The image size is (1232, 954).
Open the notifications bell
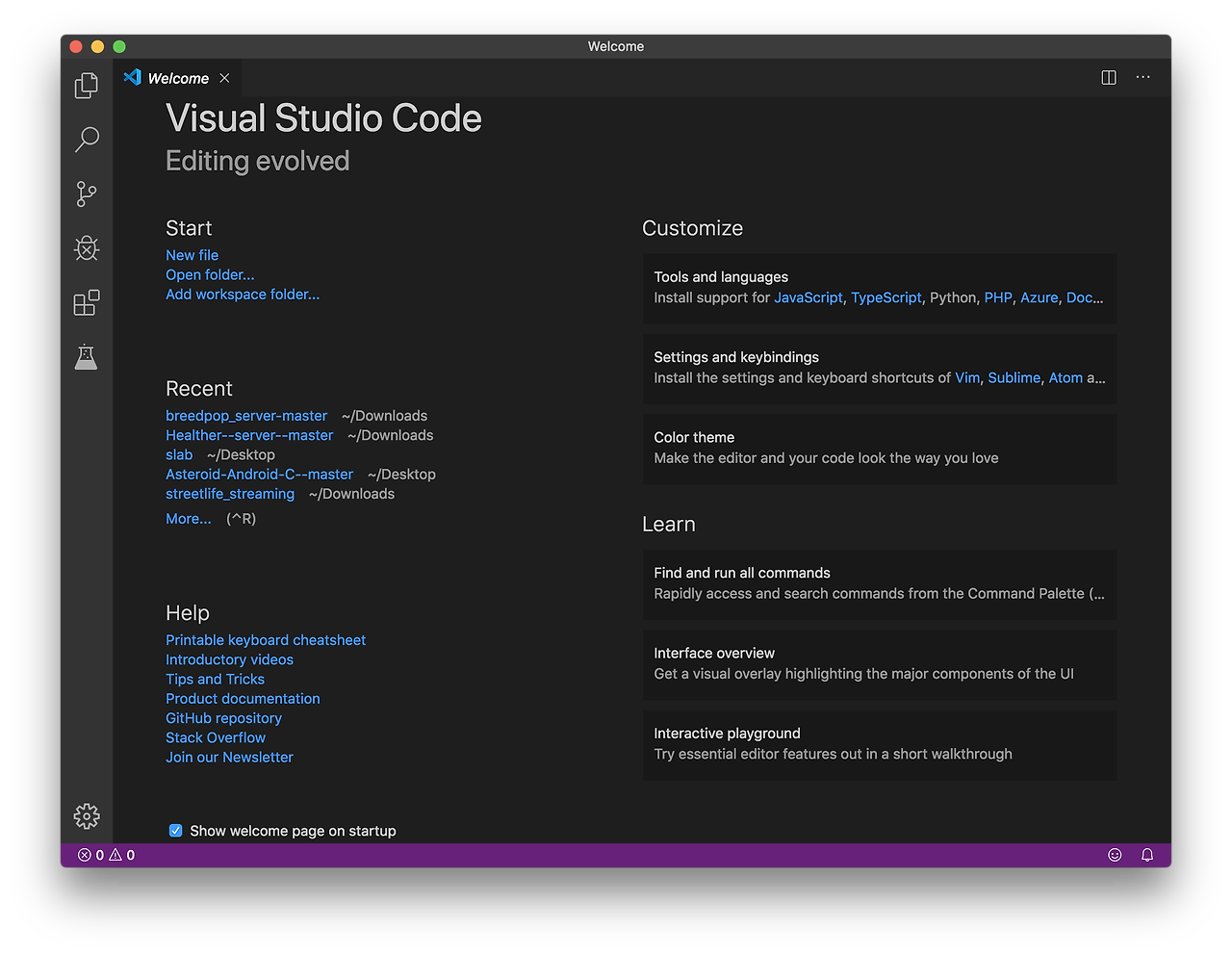(1147, 855)
